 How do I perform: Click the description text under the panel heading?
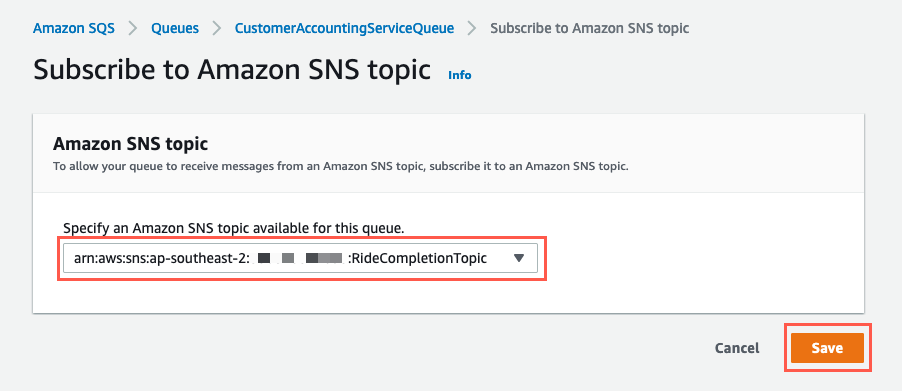[x=341, y=167]
